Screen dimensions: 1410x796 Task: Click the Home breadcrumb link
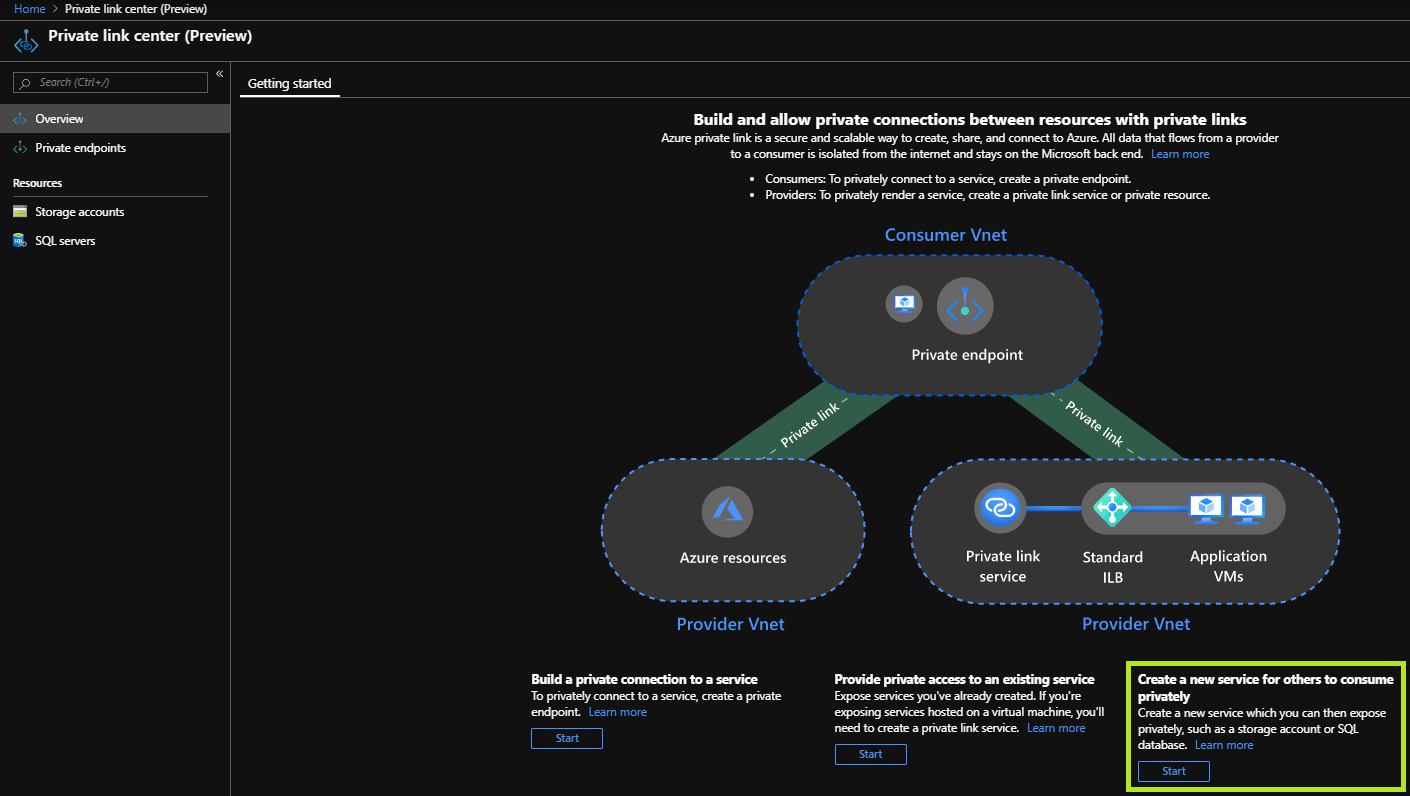click(x=30, y=9)
